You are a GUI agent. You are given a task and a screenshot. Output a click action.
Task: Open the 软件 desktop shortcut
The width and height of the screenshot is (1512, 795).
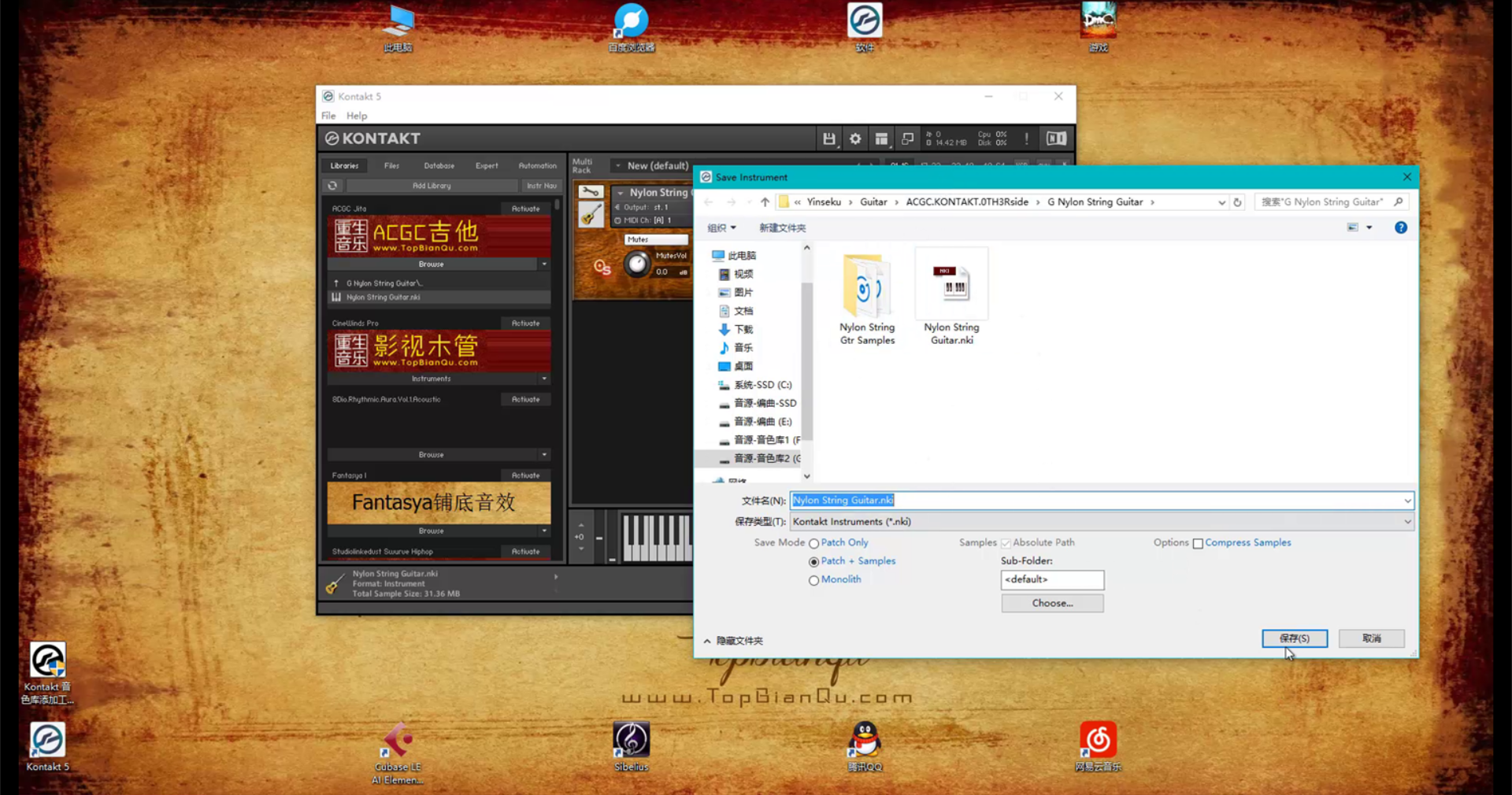(864, 28)
